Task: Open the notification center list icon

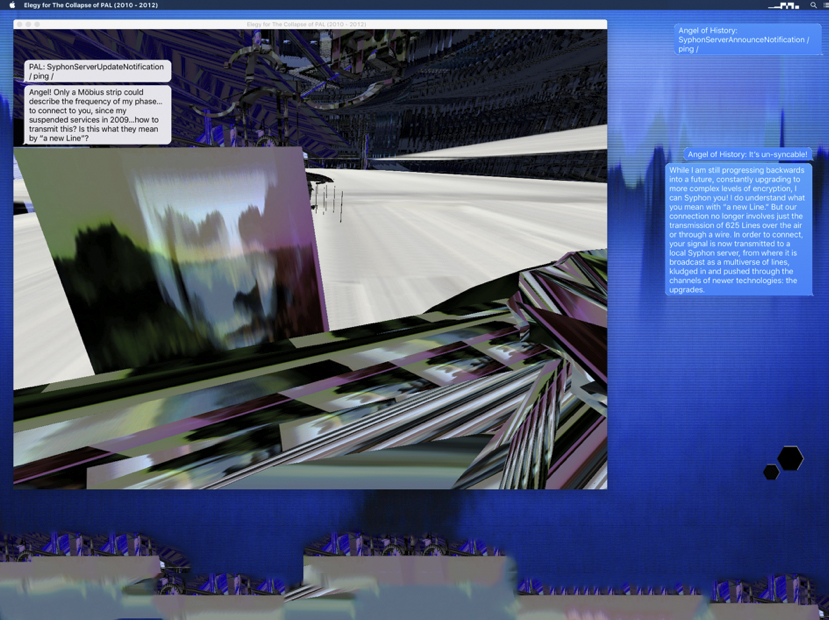Action: [826, 5]
